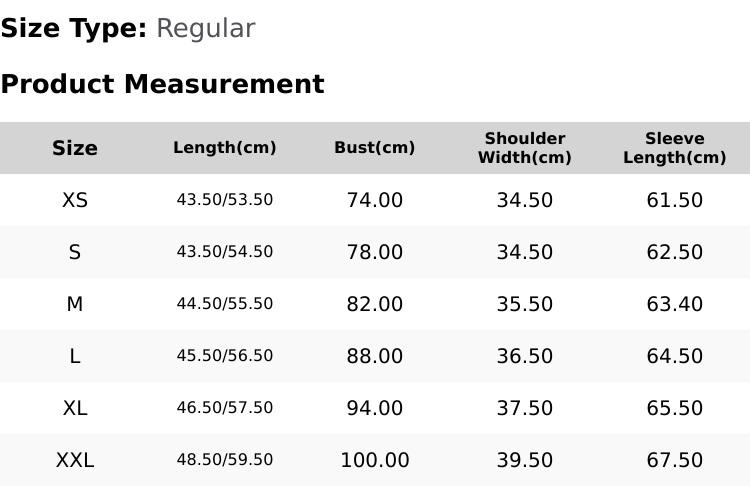Click the 37.50 shoulder width value
The width and height of the screenshot is (750, 486).
(x=525, y=408)
